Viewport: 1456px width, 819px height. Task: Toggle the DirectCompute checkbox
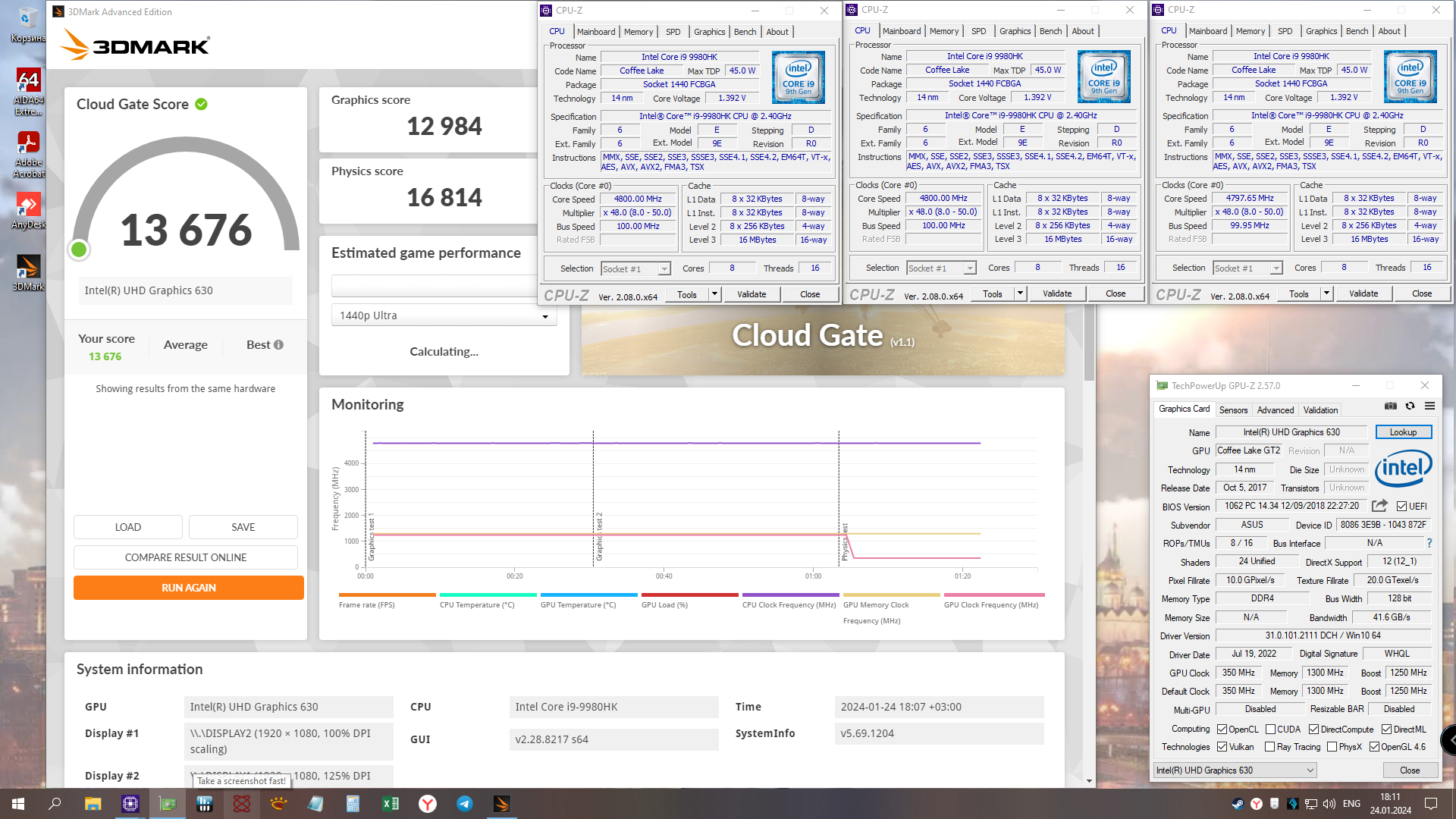pyautogui.click(x=1313, y=730)
